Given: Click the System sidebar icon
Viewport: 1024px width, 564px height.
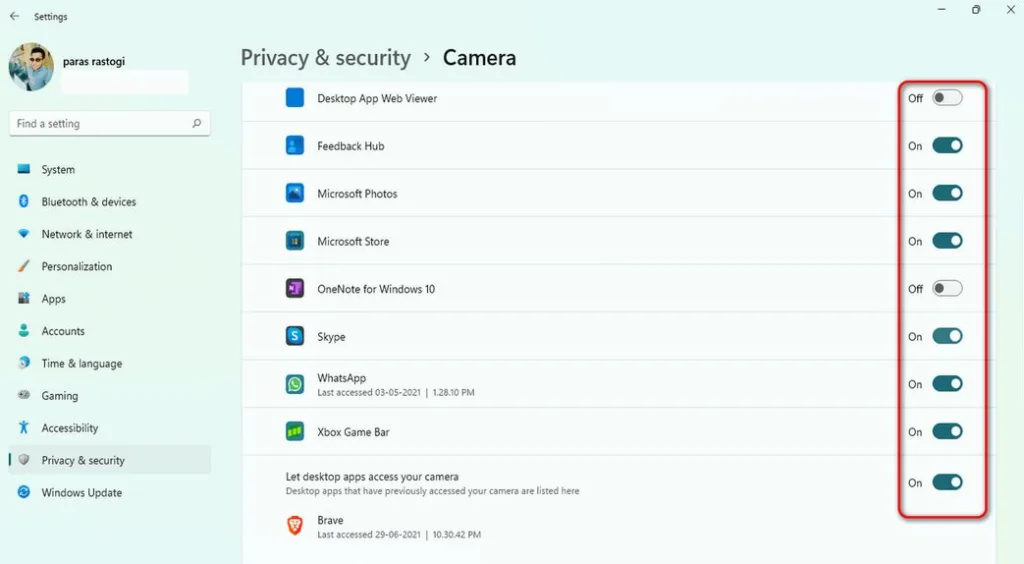Looking at the screenshot, I should (x=24, y=169).
